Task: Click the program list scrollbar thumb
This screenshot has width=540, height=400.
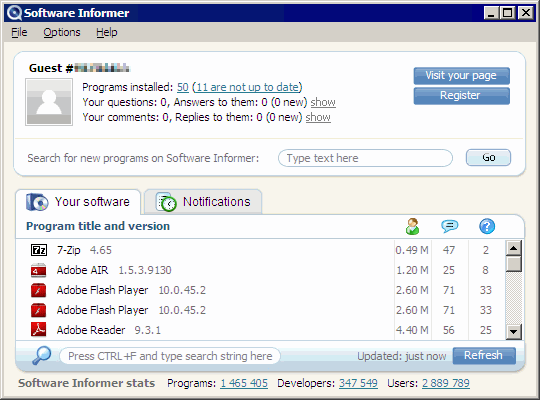Action: (513, 264)
